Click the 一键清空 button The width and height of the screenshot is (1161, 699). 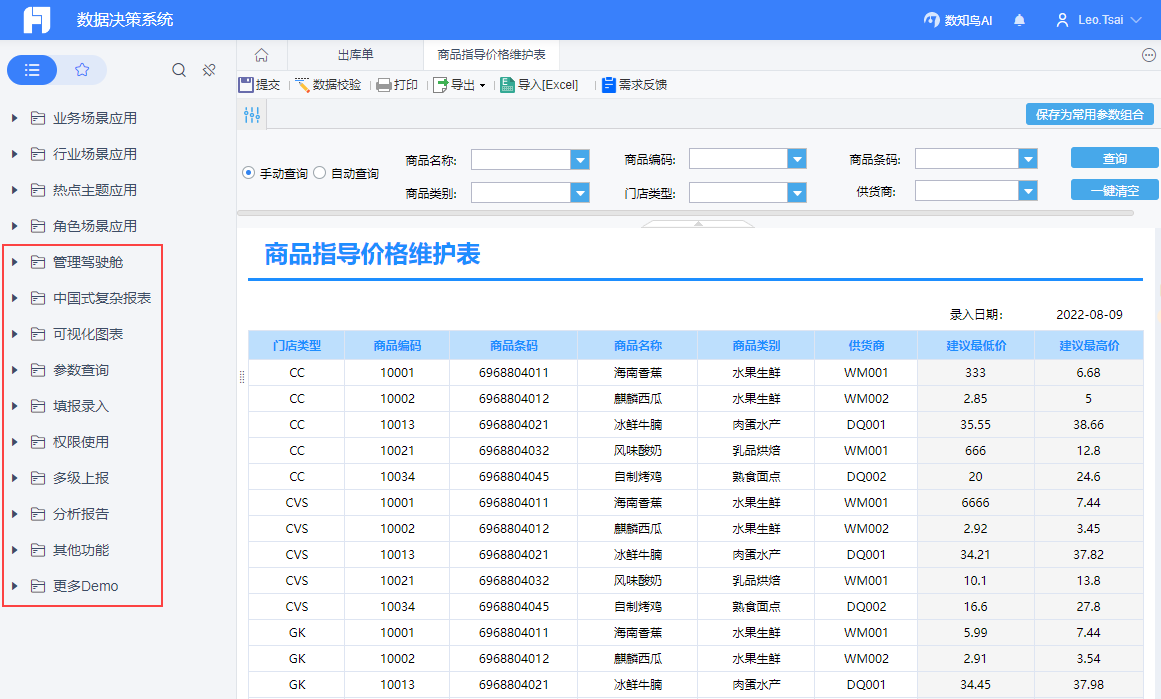pos(1114,190)
